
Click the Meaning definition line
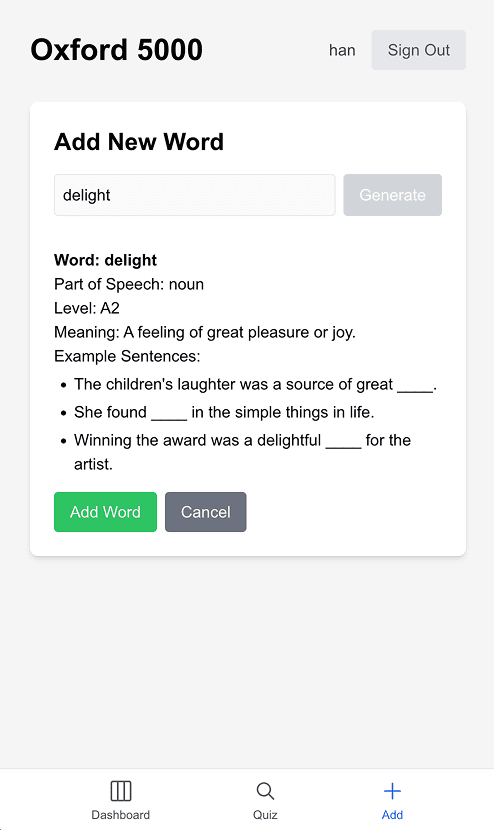[205, 332]
